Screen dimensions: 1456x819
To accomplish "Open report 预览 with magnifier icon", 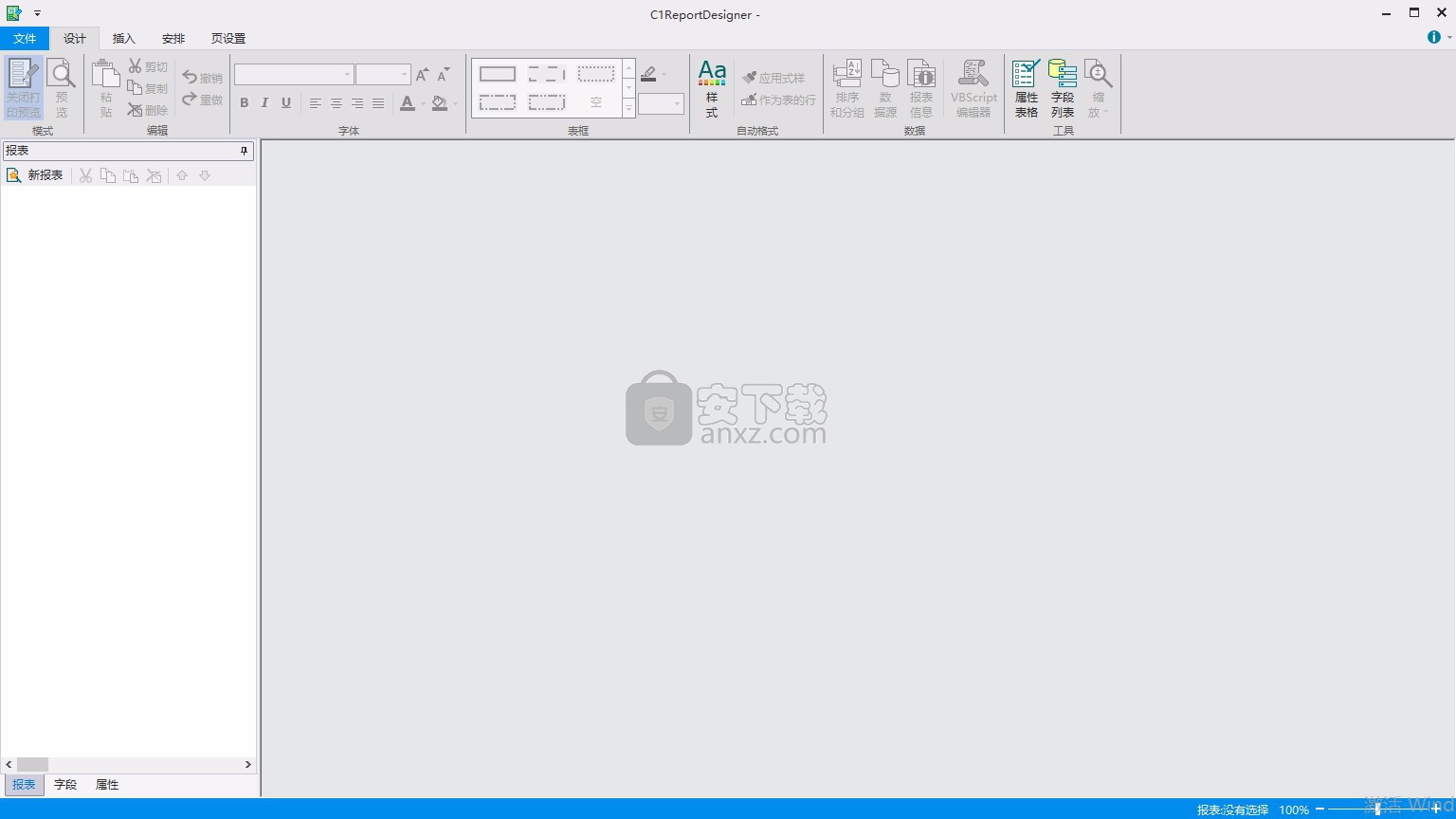I will (x=62, y=88).
